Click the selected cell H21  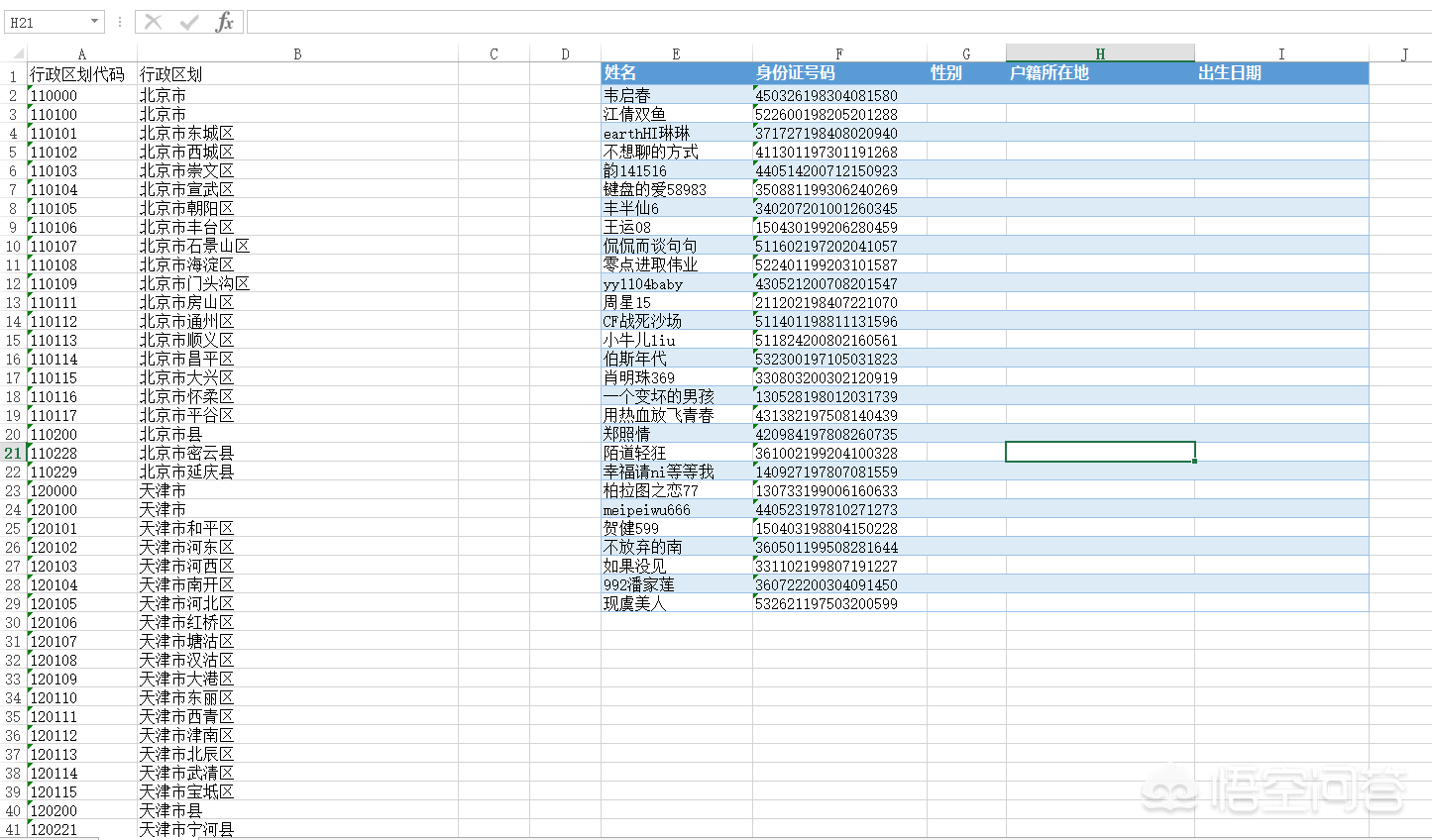pos(1100,452)
